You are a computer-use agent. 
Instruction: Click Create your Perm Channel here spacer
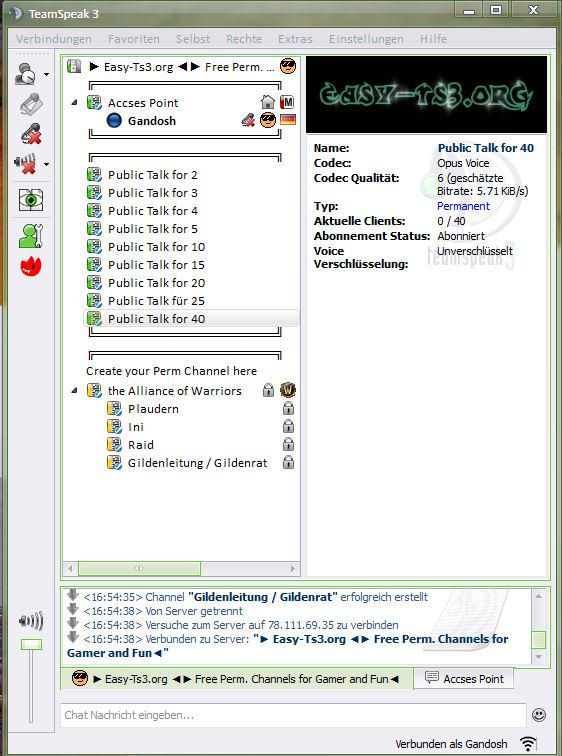point(172,371)
